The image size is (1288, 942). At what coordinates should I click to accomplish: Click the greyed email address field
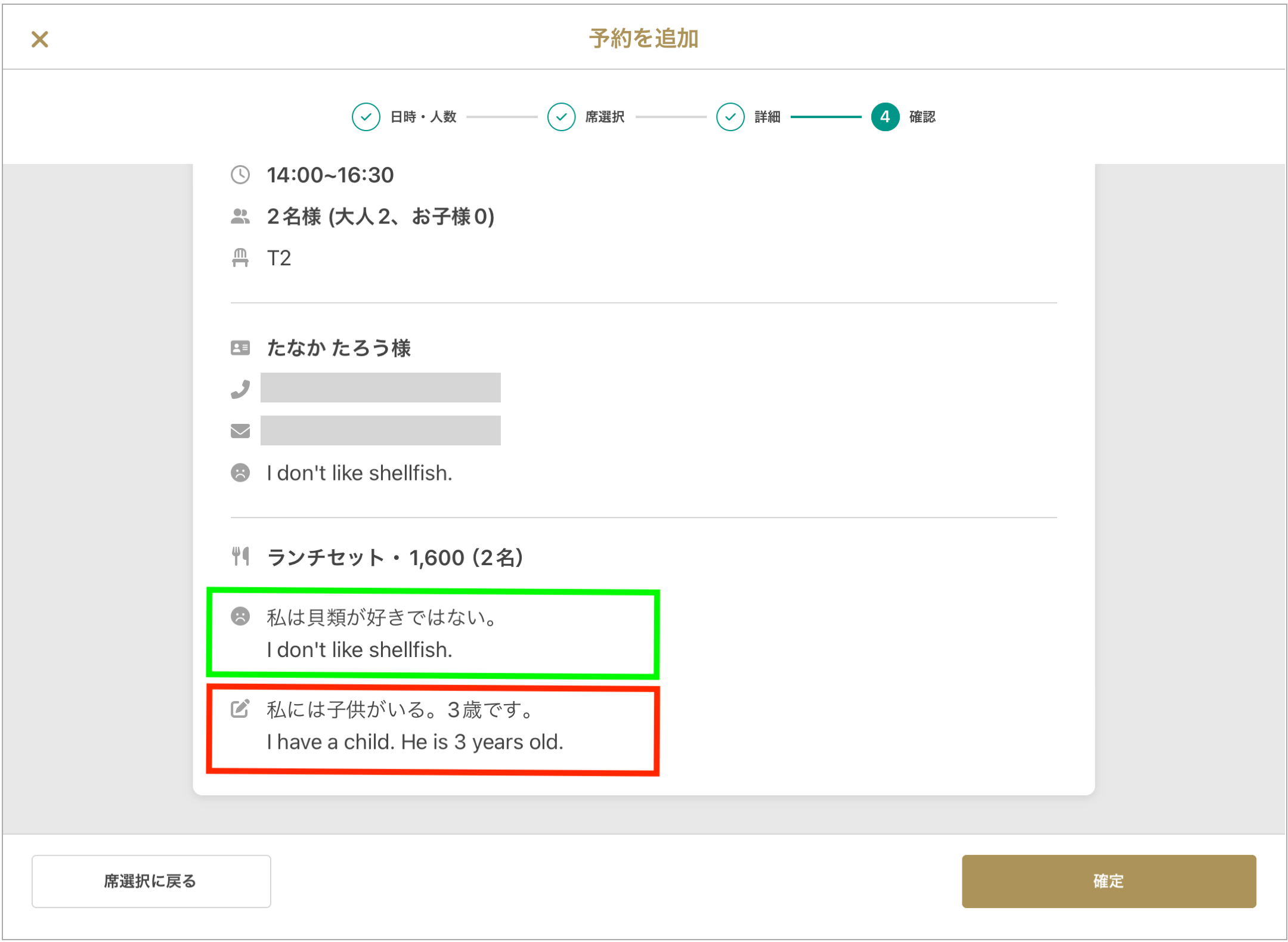(380, 430)
